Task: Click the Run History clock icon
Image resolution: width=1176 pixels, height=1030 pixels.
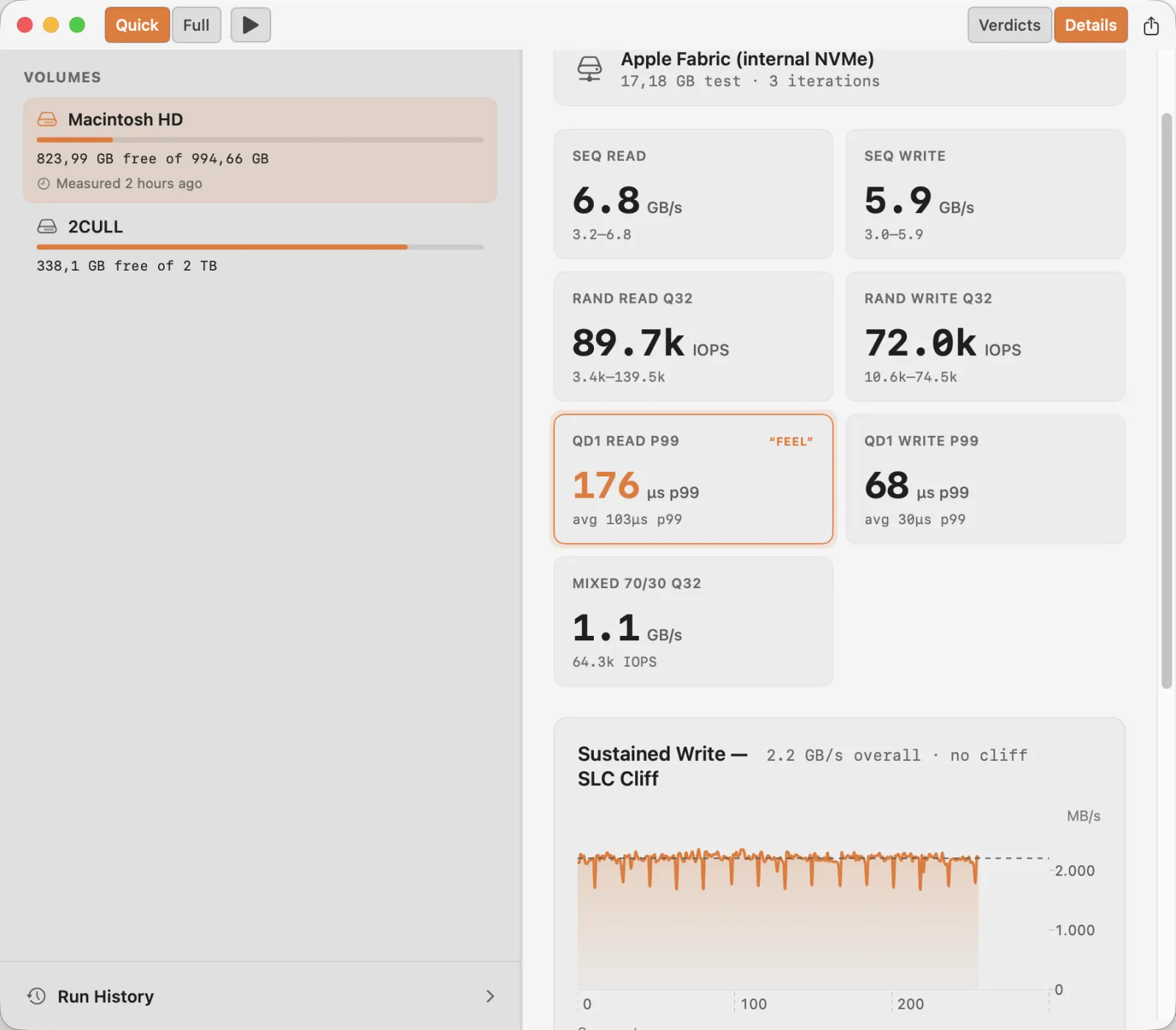Action: [x=37, y=996]
